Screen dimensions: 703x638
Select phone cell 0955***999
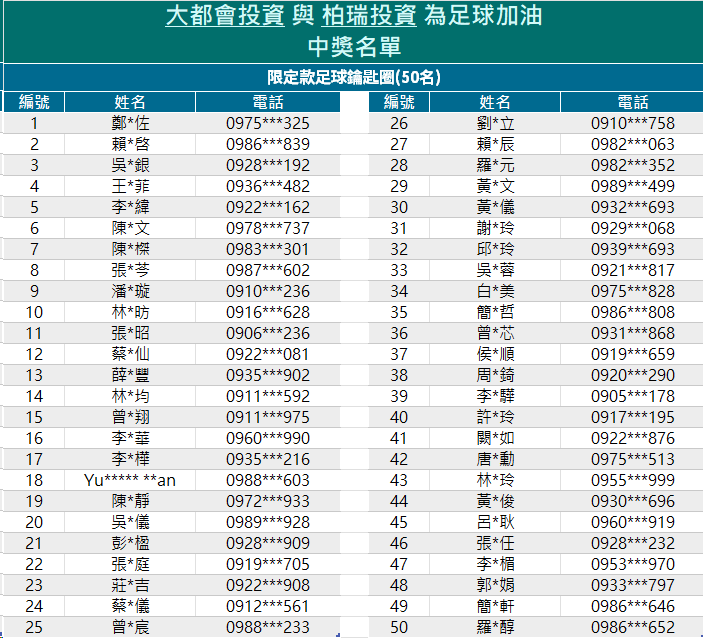pyautogui.click(x=632, y=480)
